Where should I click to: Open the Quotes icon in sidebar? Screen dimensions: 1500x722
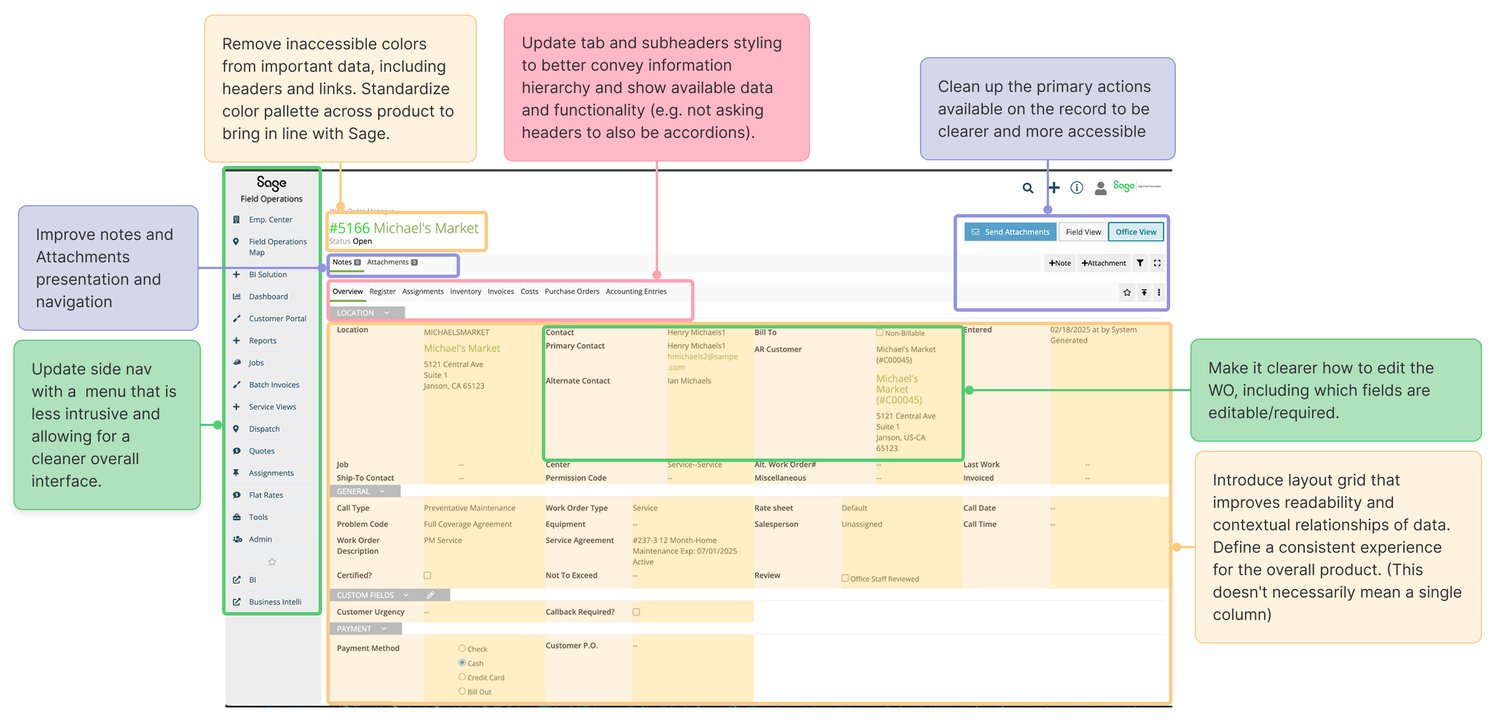[x=236, y=451]
